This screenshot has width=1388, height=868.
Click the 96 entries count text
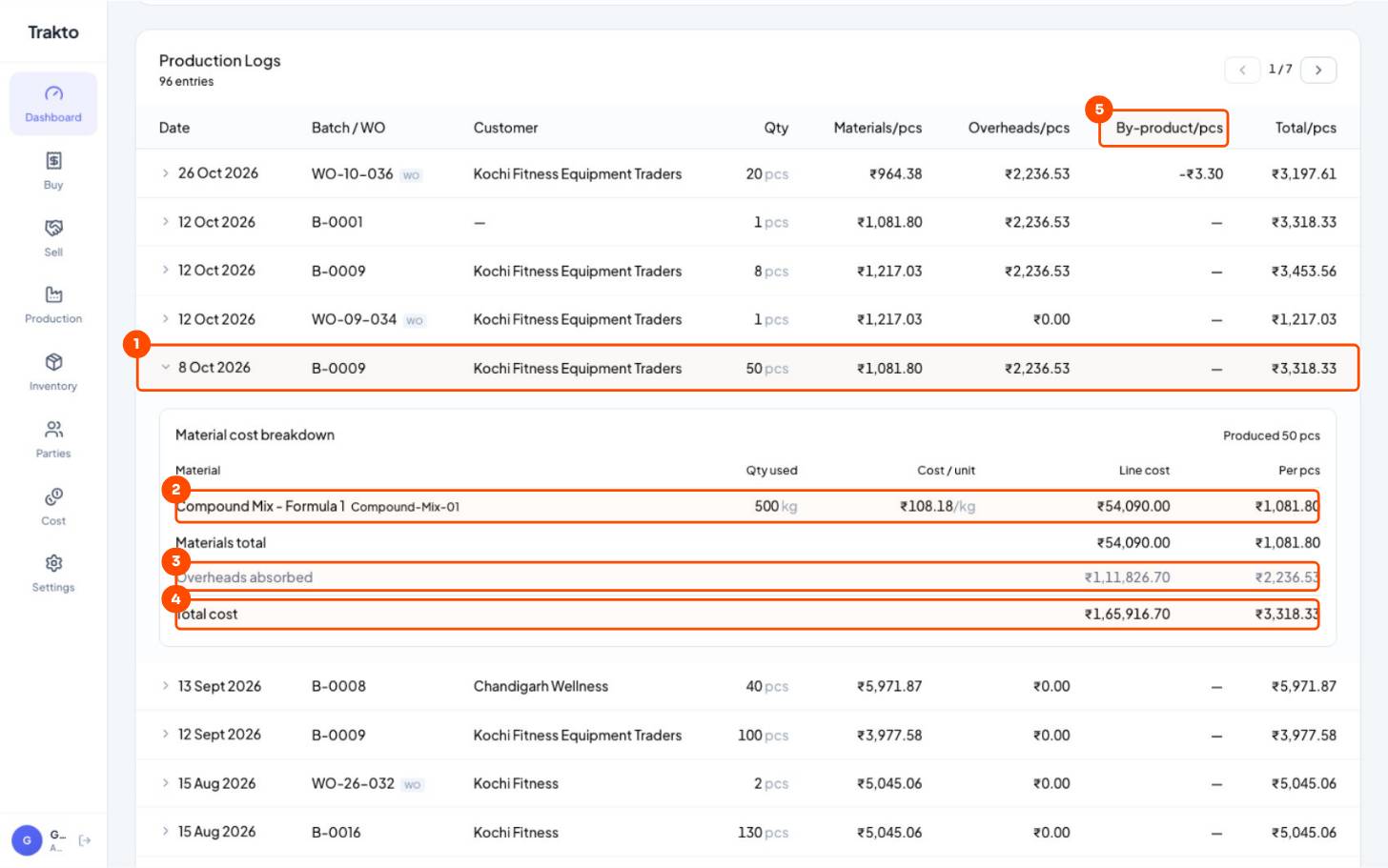pos(186,82)
